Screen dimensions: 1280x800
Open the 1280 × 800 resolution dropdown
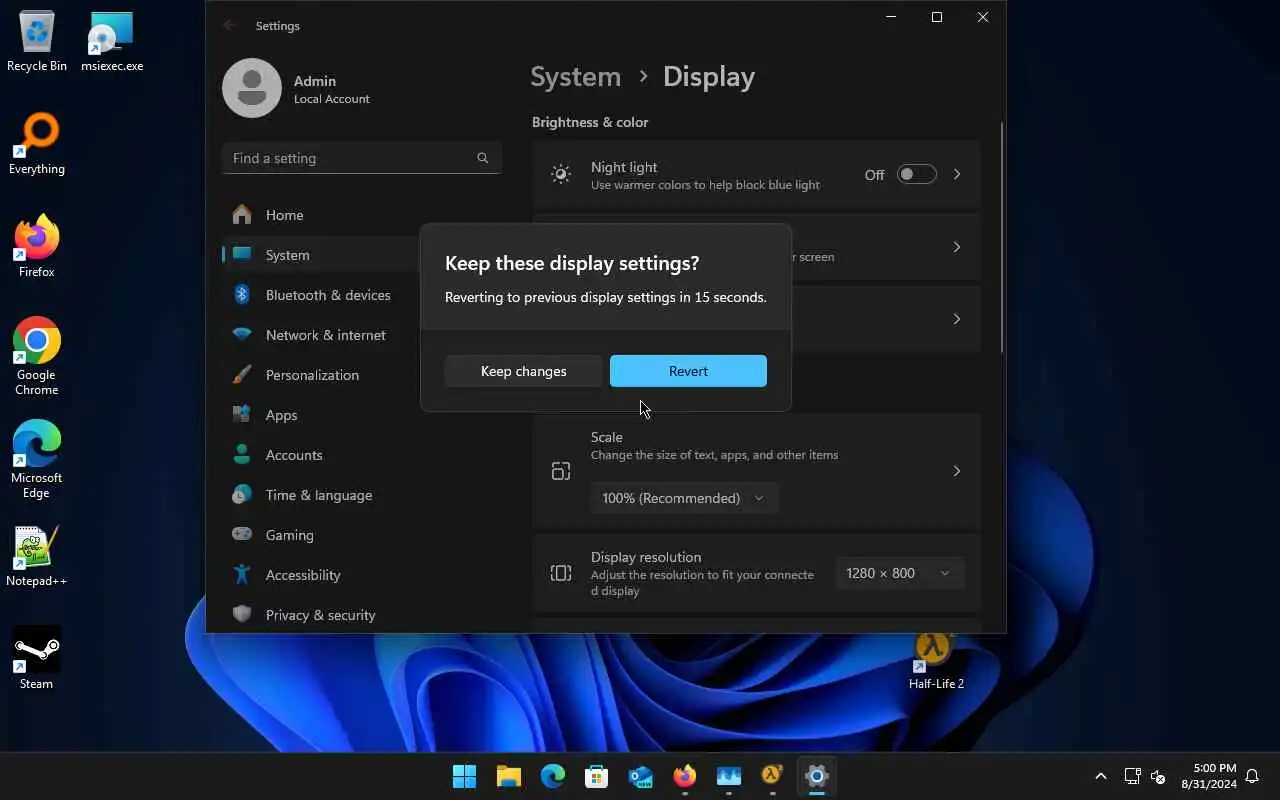pos(900,573)
